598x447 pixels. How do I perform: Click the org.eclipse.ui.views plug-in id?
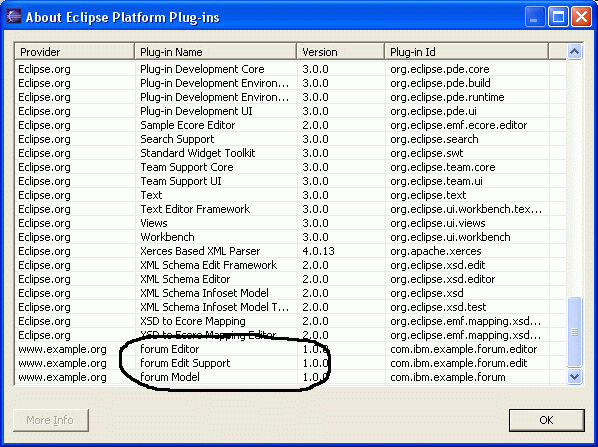pyautogui.click(x=437, y=223)
